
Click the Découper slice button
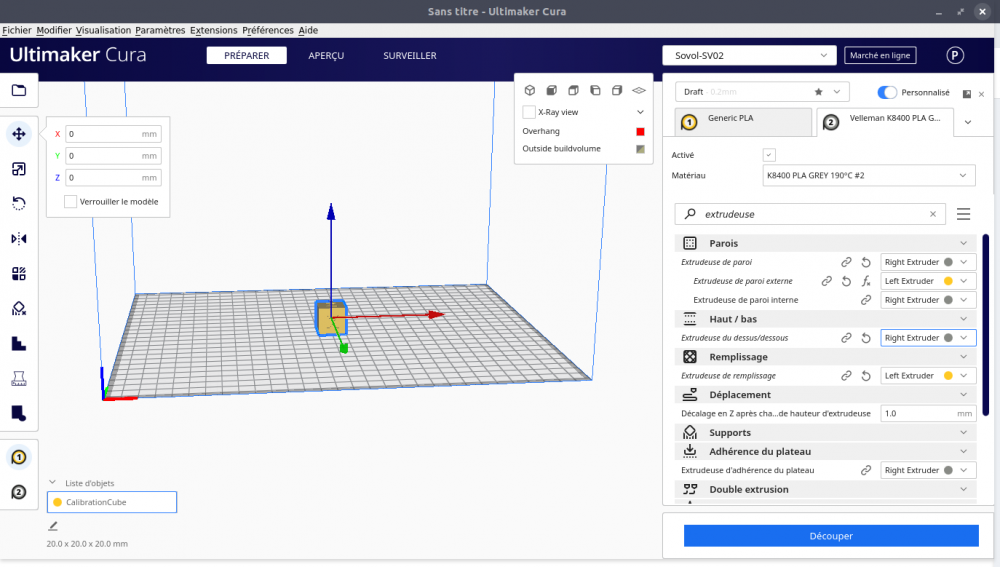click(x=831, y=536)
